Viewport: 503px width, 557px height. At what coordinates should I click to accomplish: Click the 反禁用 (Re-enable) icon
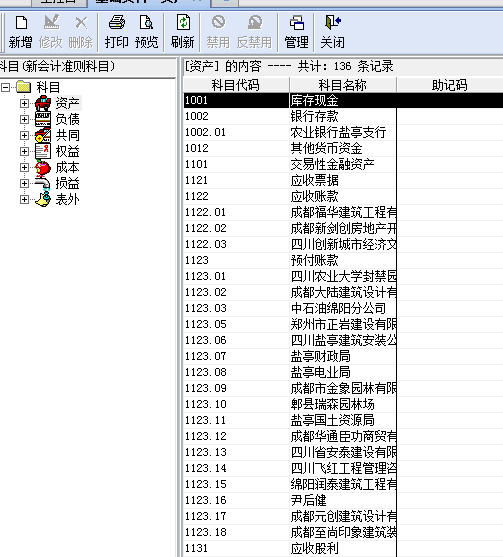click(x=255, y=22)
